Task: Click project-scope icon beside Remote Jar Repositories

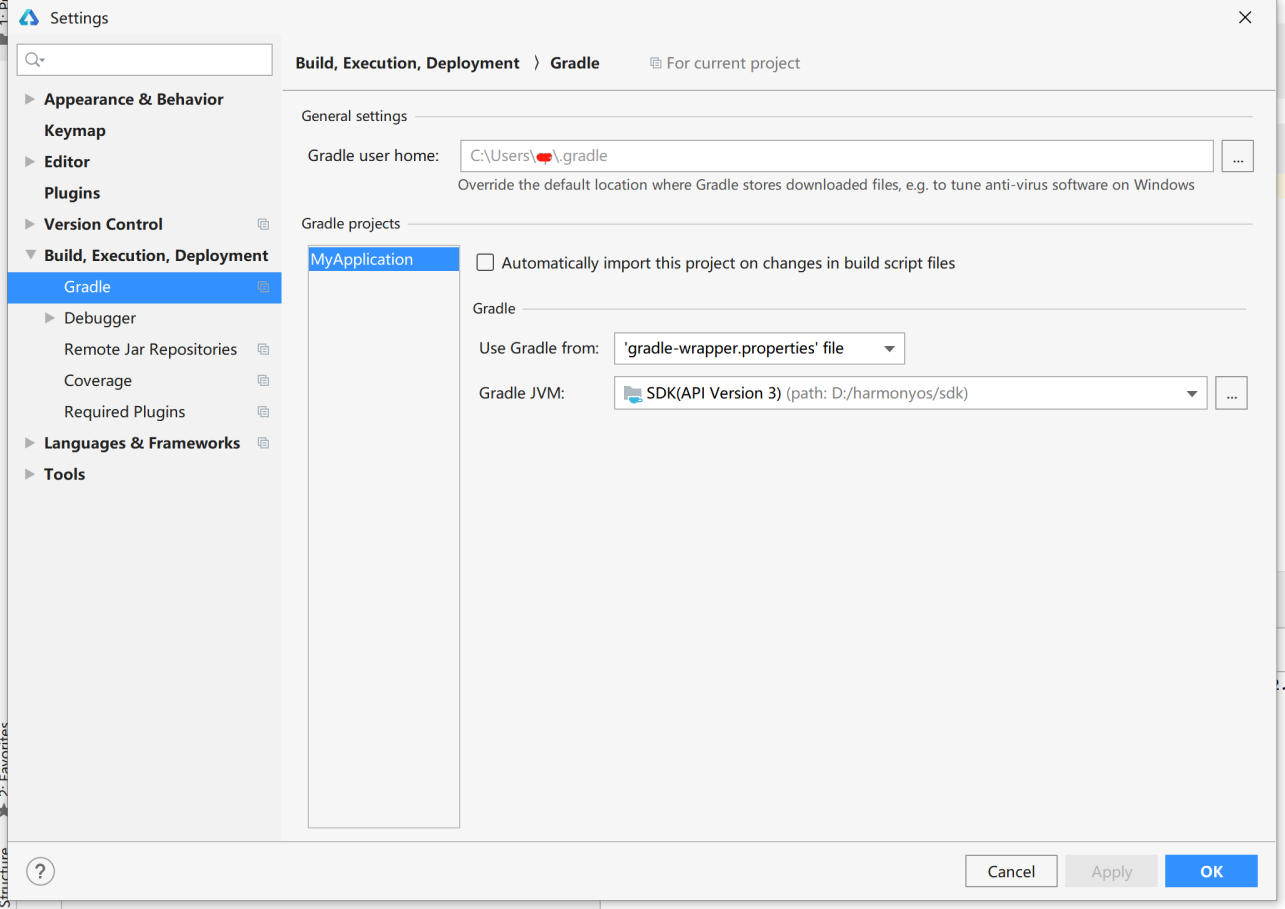Action: (x=263, y=349)
